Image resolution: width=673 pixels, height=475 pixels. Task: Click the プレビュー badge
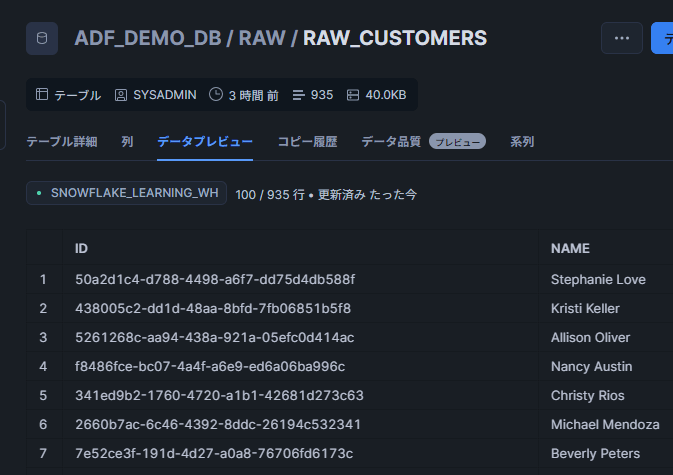click(x=458, y=142)
